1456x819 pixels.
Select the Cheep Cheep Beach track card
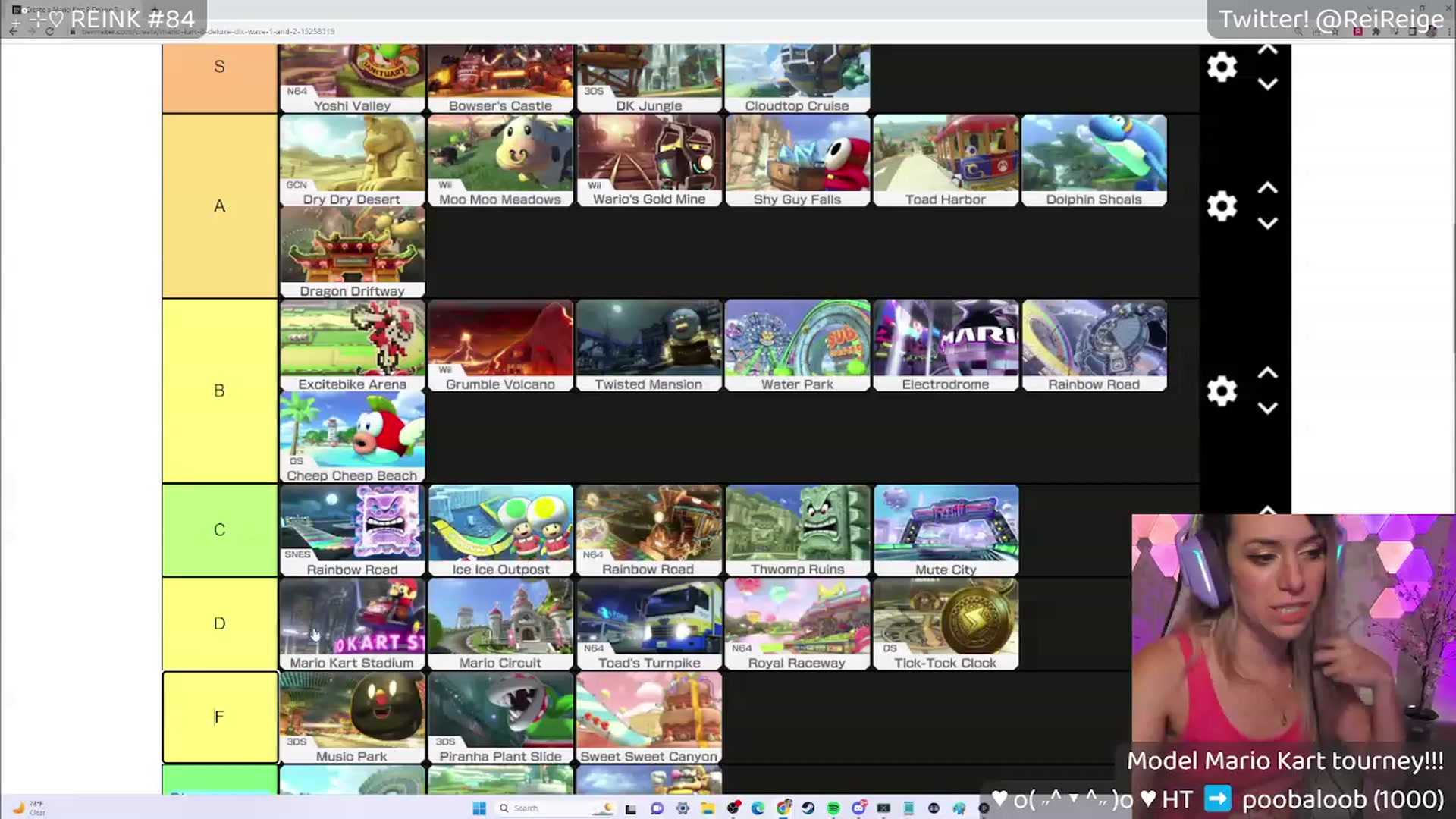click(352, 438)
